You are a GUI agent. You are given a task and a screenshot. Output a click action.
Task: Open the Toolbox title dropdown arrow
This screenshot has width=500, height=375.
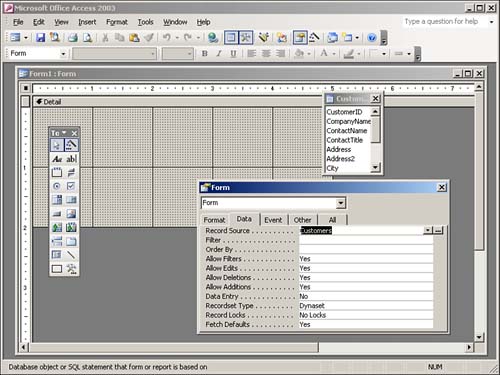pos(64,133)
